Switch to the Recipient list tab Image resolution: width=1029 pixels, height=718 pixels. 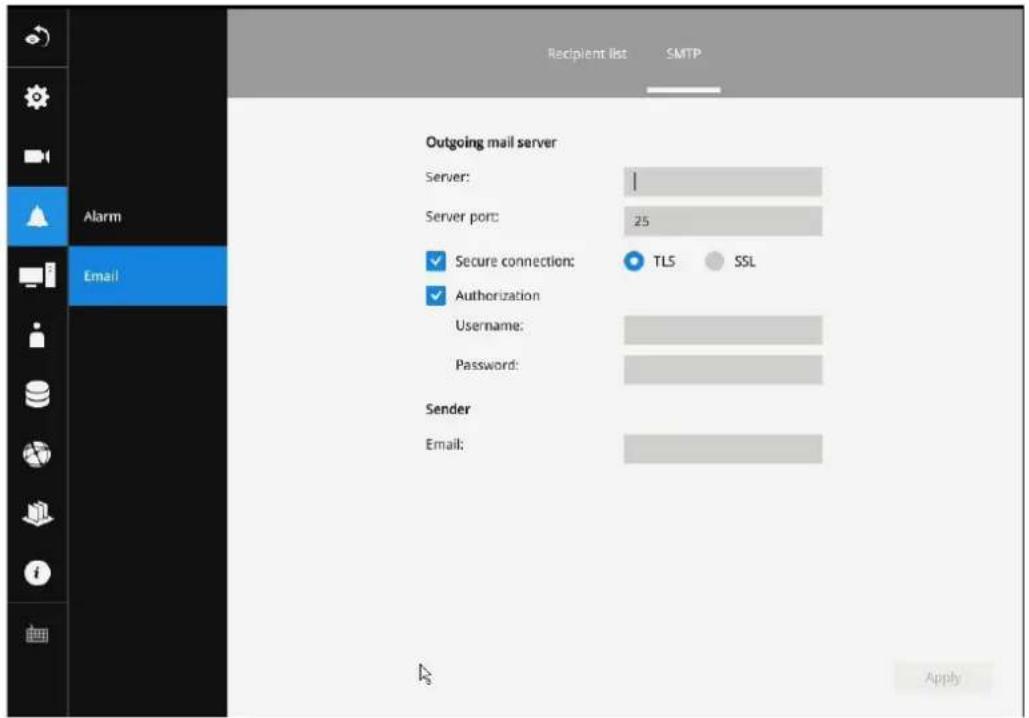coord(587,54)
